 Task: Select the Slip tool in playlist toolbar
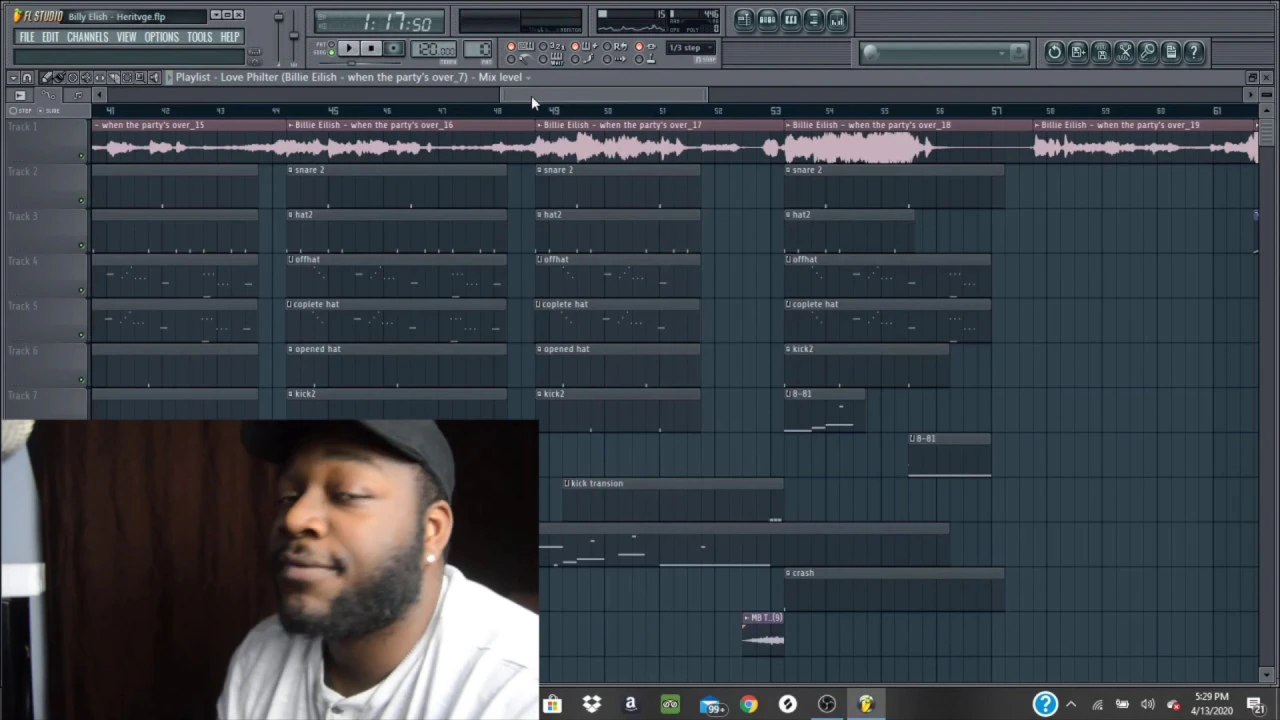coord(100,78)
